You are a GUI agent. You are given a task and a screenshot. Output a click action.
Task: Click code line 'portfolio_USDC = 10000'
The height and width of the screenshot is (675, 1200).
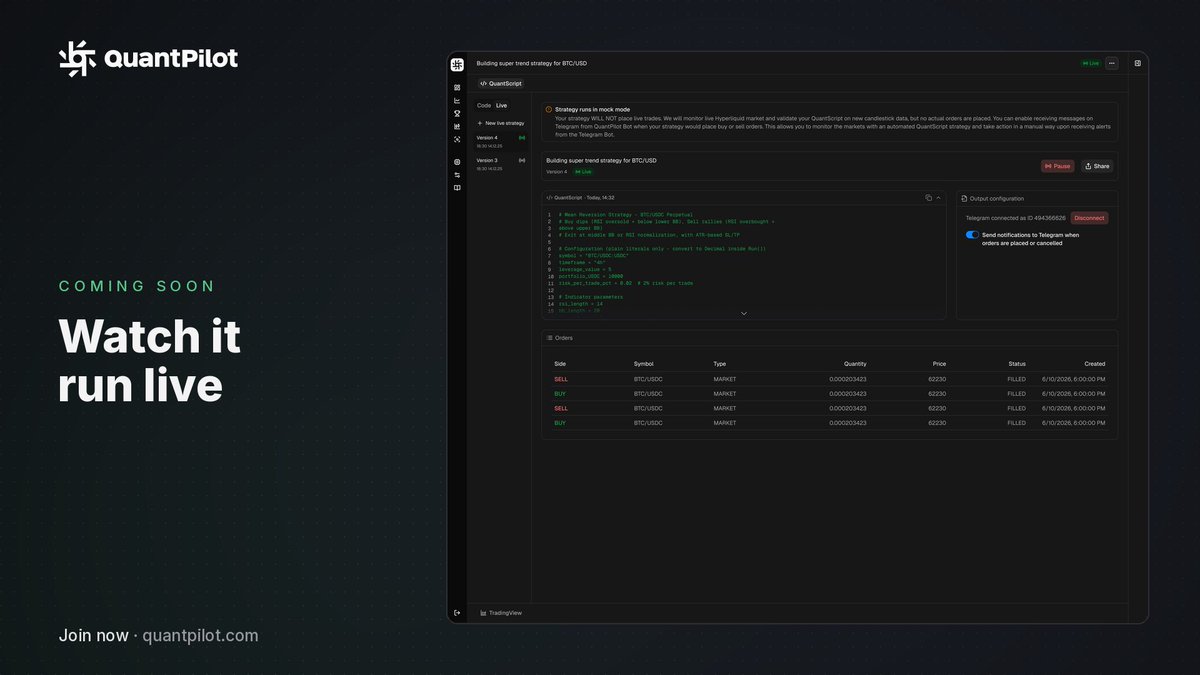593,276
